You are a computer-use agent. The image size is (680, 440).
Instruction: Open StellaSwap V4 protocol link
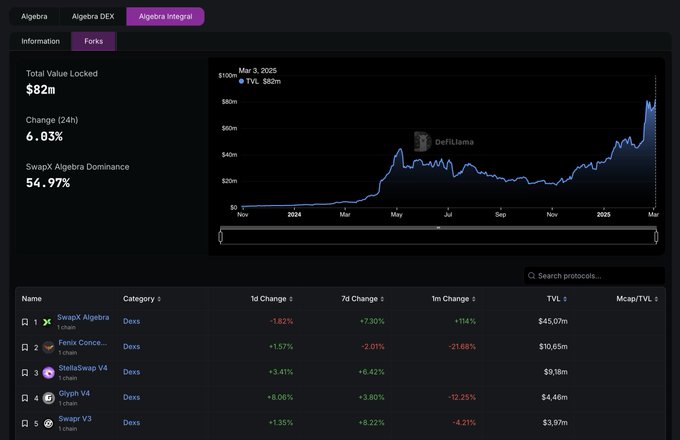point(83,368)
